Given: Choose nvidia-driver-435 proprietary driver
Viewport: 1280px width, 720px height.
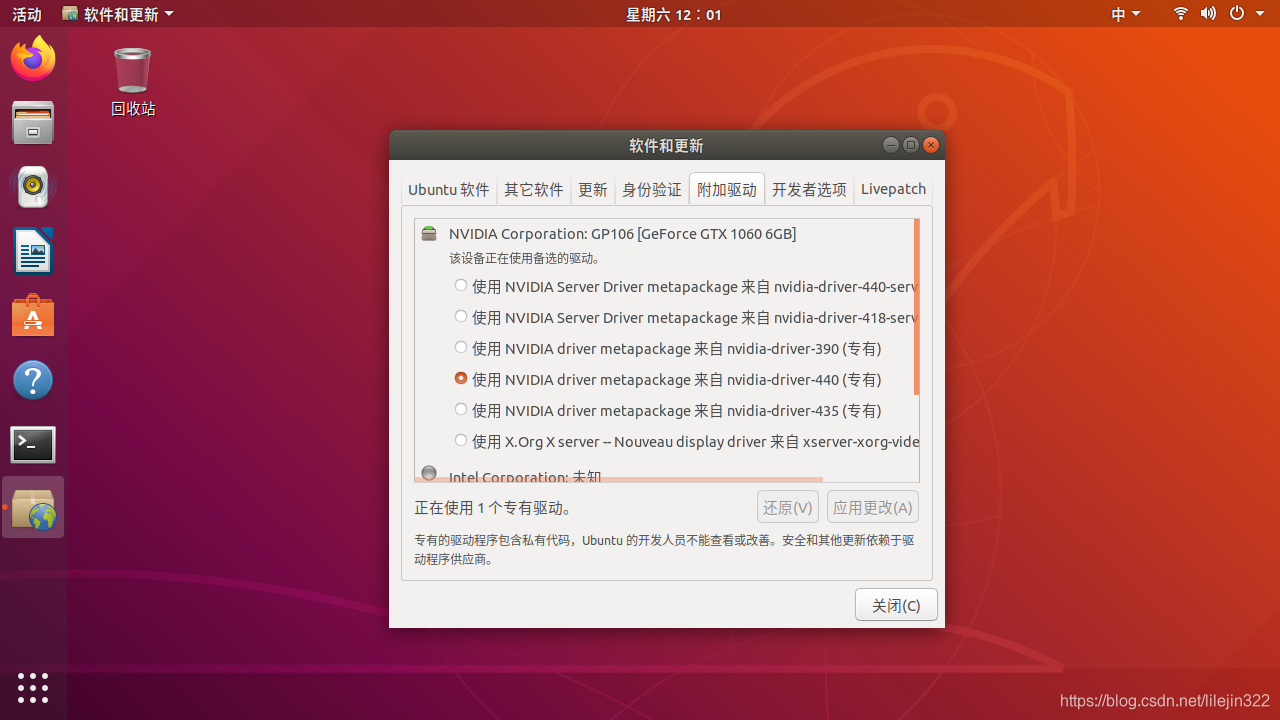Looking at the screenshot, I should click(667, 410).
